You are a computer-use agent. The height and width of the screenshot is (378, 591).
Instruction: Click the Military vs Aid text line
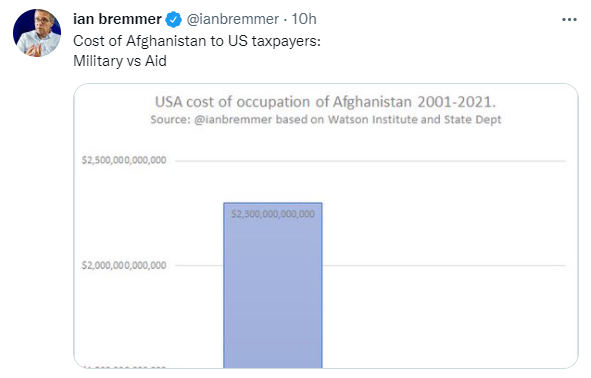[120, 61]
